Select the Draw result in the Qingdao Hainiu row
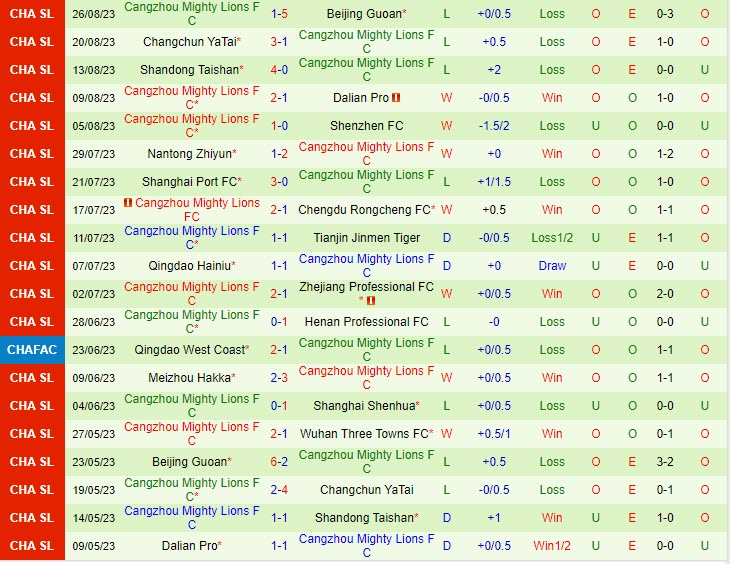Screen dimensions: 730x564 552,266
